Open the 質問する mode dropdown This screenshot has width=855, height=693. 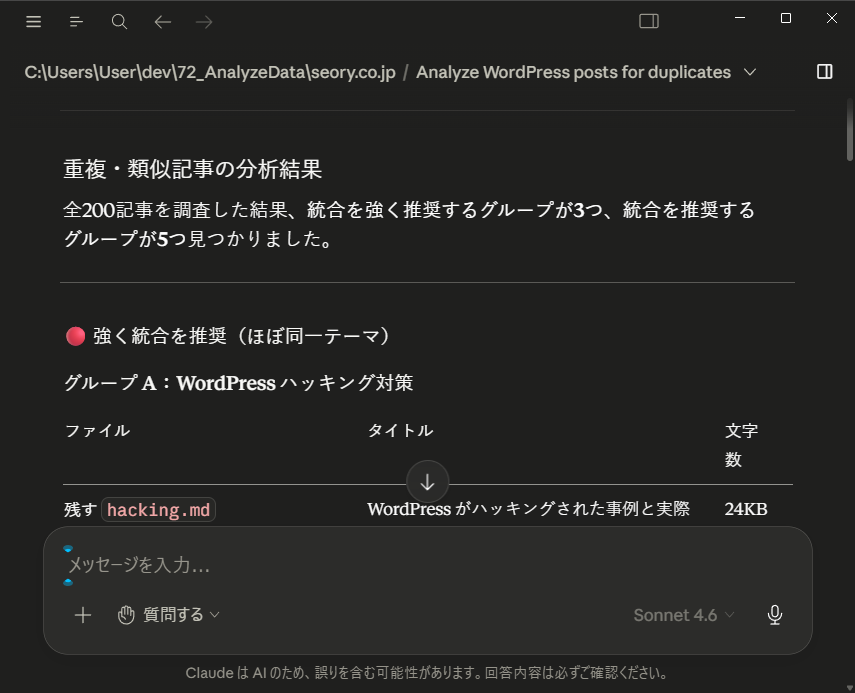click(x=168, y=615)
